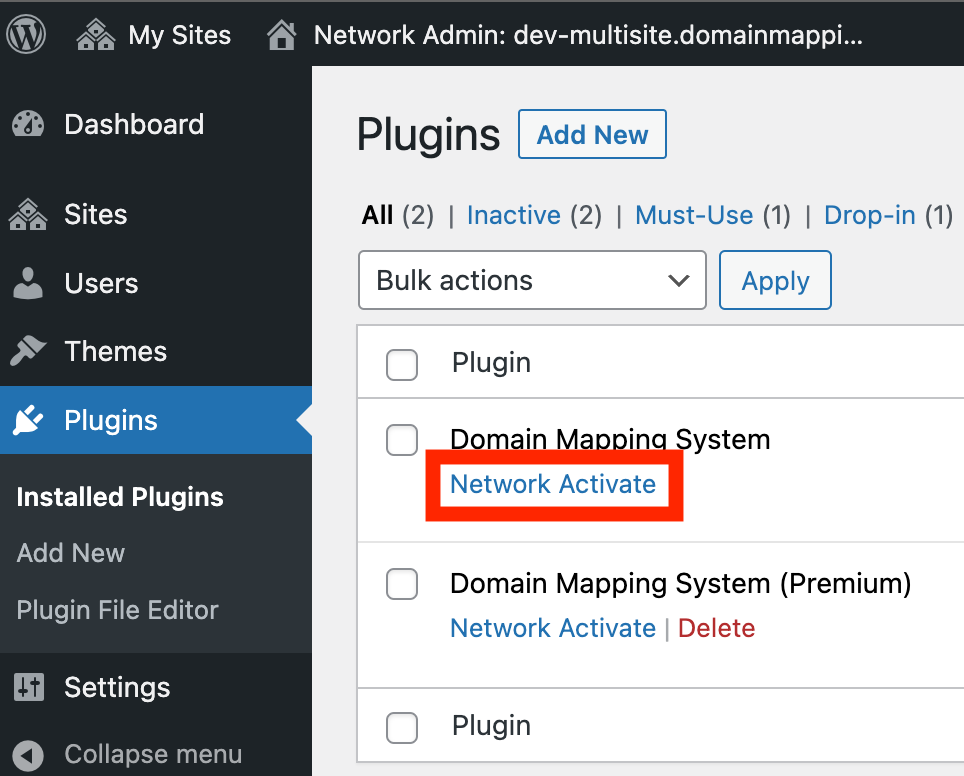This screenshot has width=964, height=776.
Task: Open My Sites network icon
Action: pos(95,36)
